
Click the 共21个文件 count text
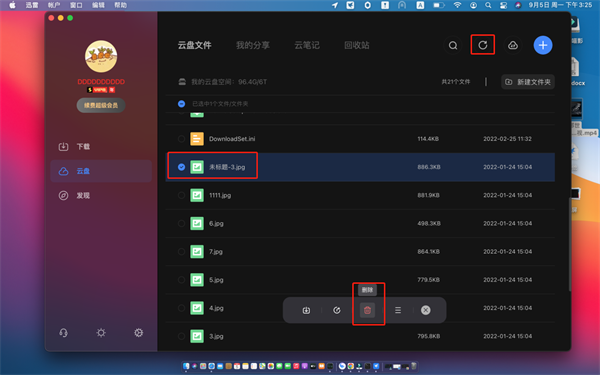coord(456,82)
